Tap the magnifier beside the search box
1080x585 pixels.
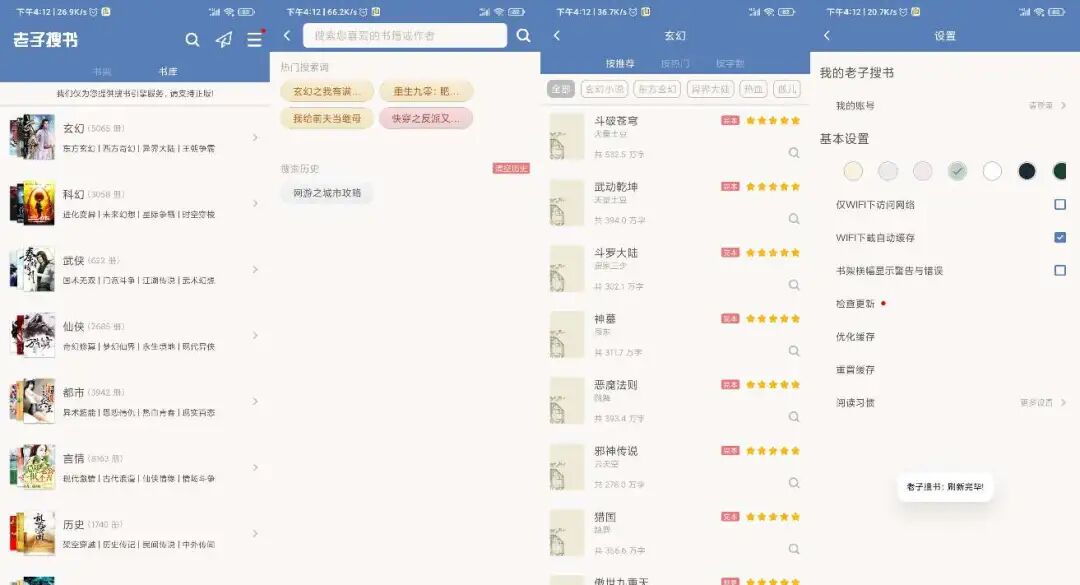coord(523,35)
